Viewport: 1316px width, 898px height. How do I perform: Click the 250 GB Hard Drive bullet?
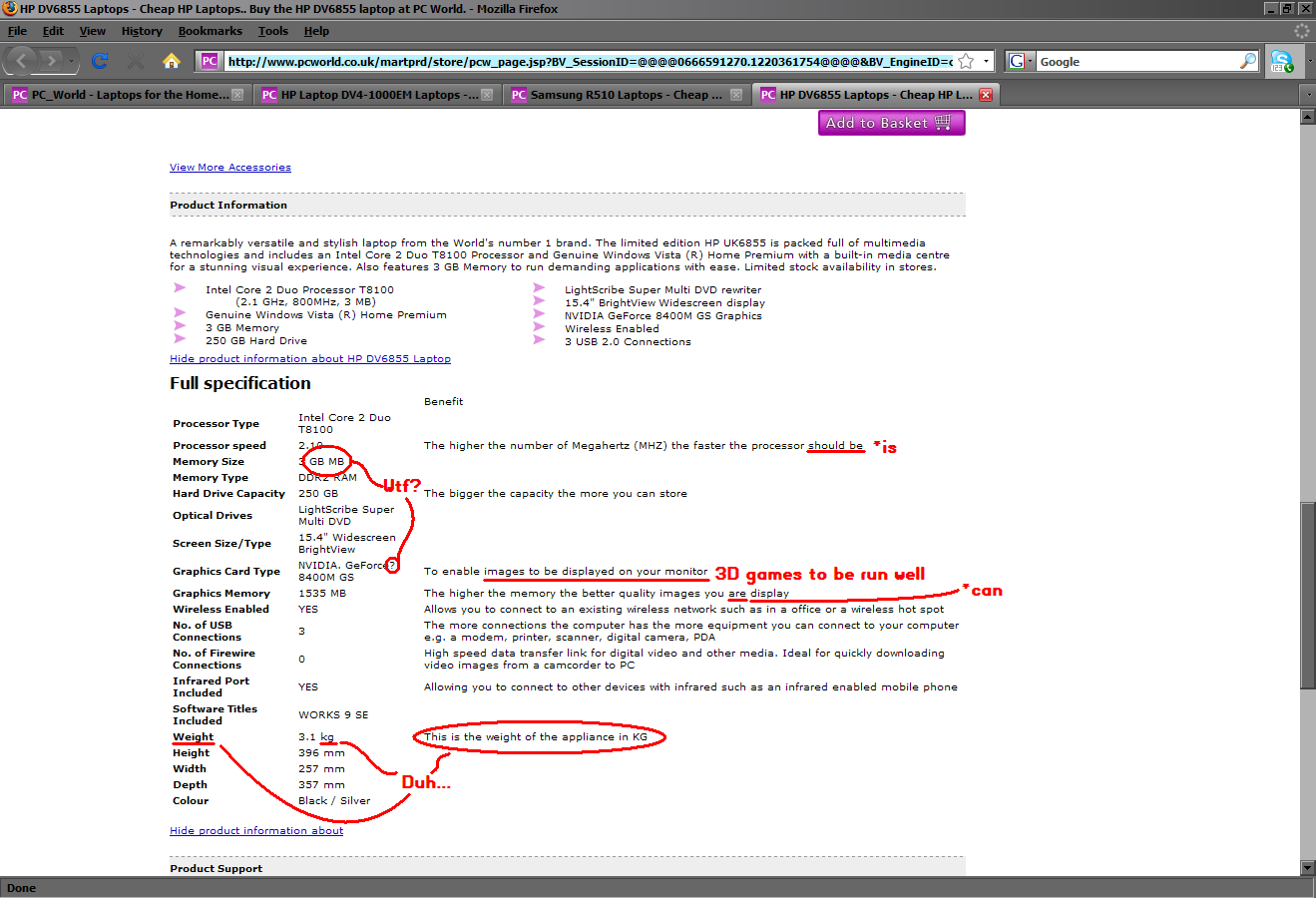256,341
